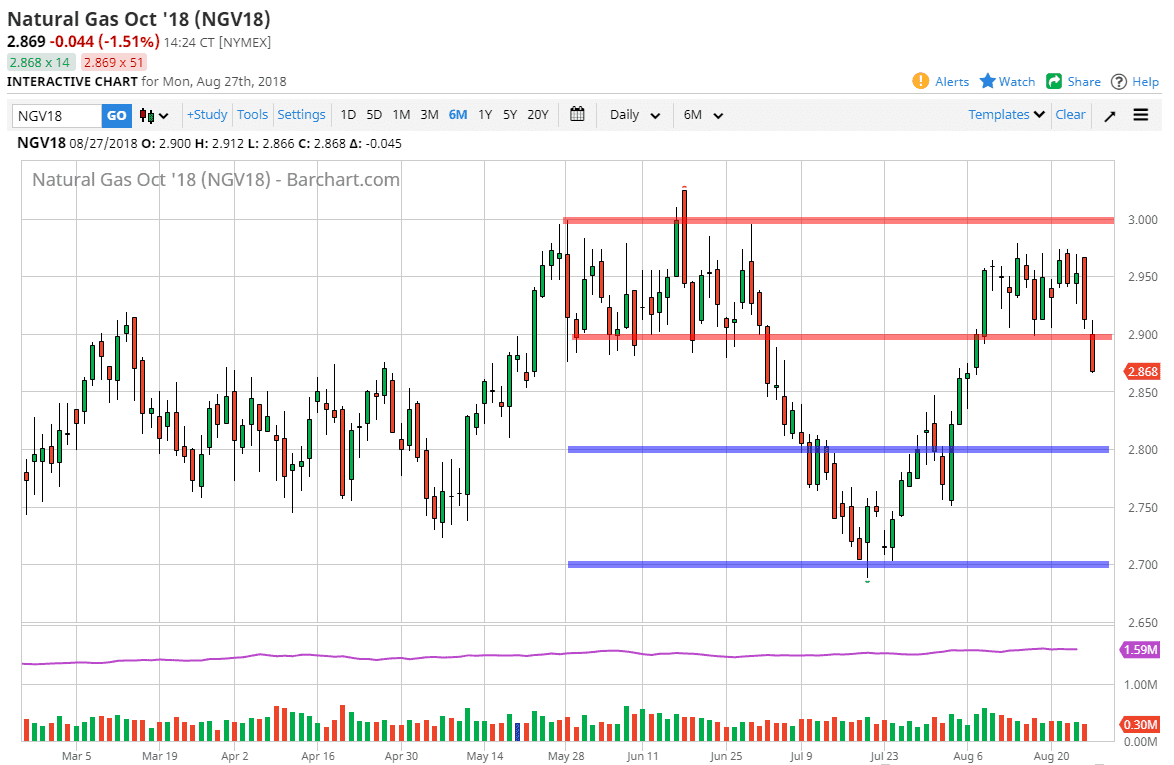Click the red 0.30M volume label
Screen dimensions: 1174x765
pyautogui.click(x=1140, y=724)
